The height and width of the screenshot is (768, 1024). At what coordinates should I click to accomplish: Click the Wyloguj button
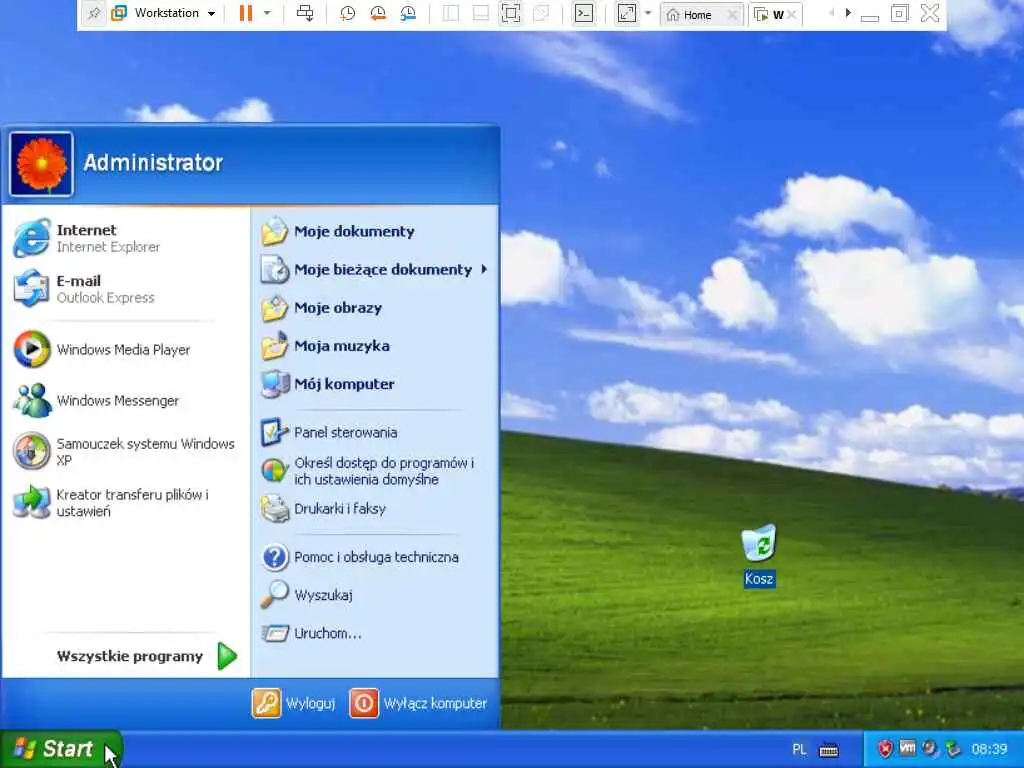click(294, 703)
